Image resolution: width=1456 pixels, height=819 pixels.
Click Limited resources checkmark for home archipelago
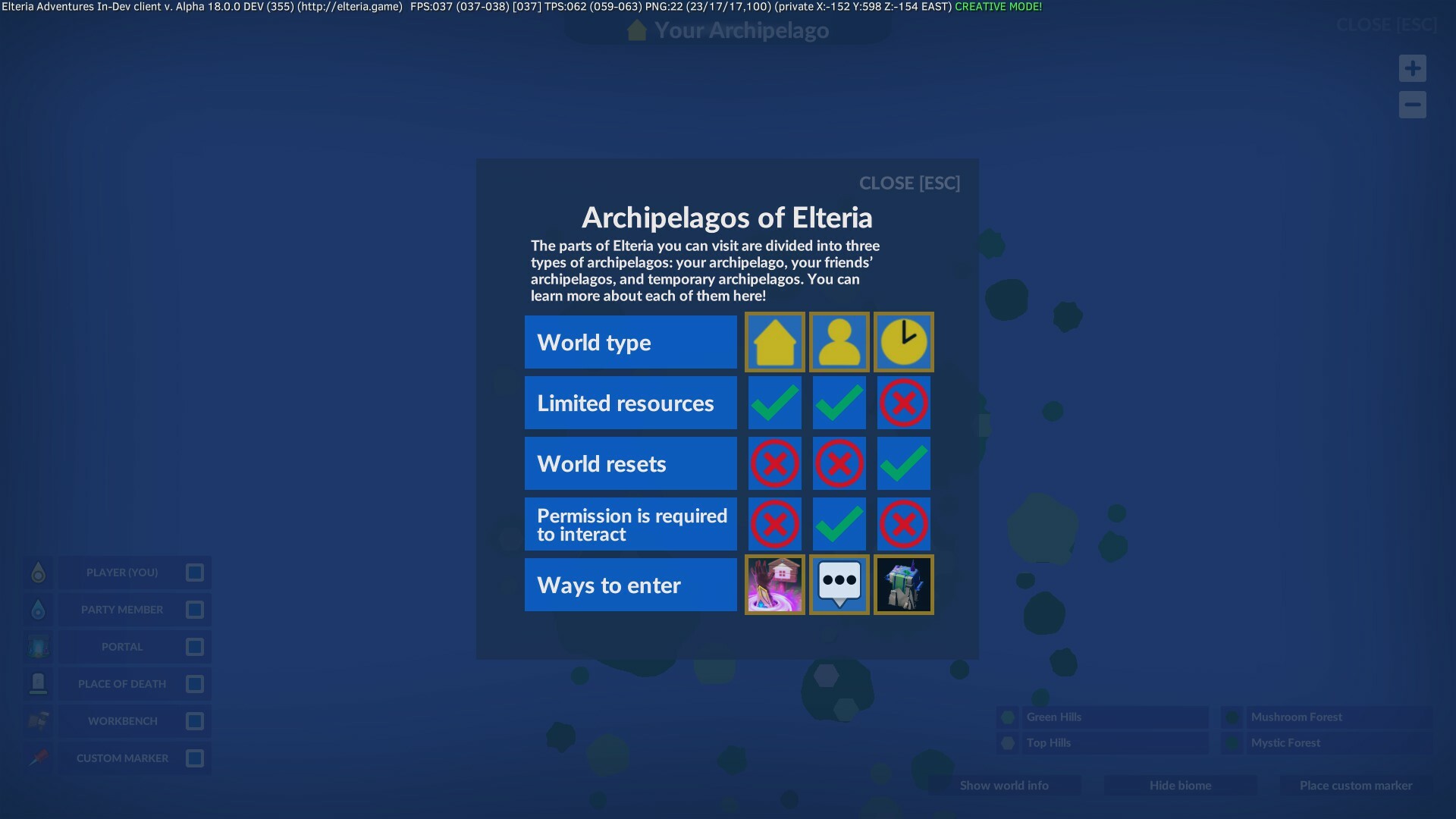[774, 403]
